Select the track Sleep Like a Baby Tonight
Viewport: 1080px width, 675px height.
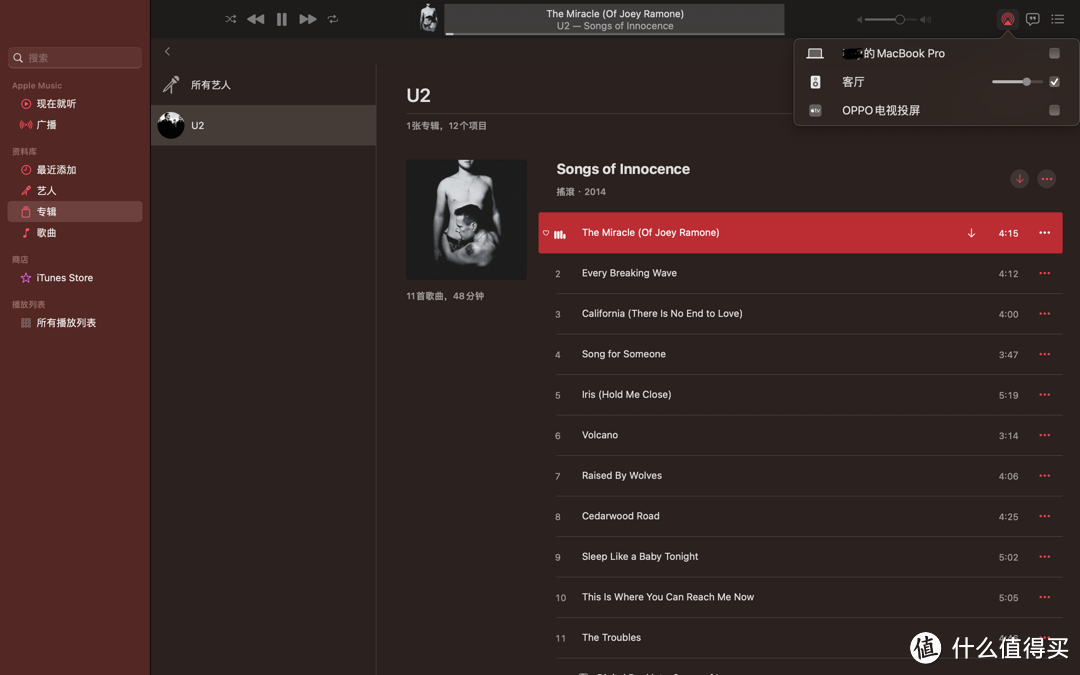coord(800,557)
